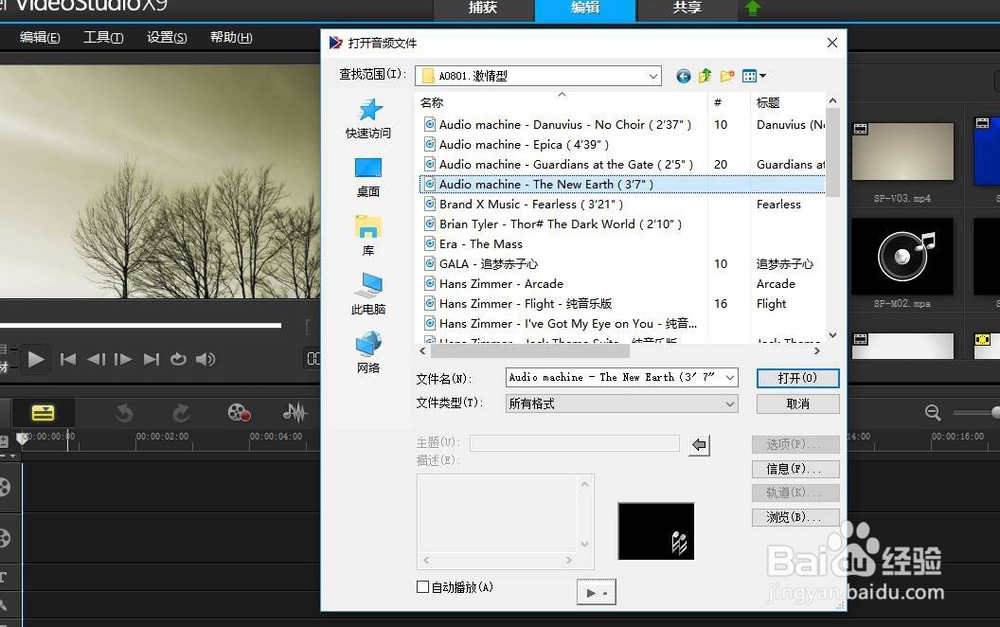Image resolution: width=1000 pixels, height=627 pixels.
Task: Click the 取消 button
Action: pos(795,405)
